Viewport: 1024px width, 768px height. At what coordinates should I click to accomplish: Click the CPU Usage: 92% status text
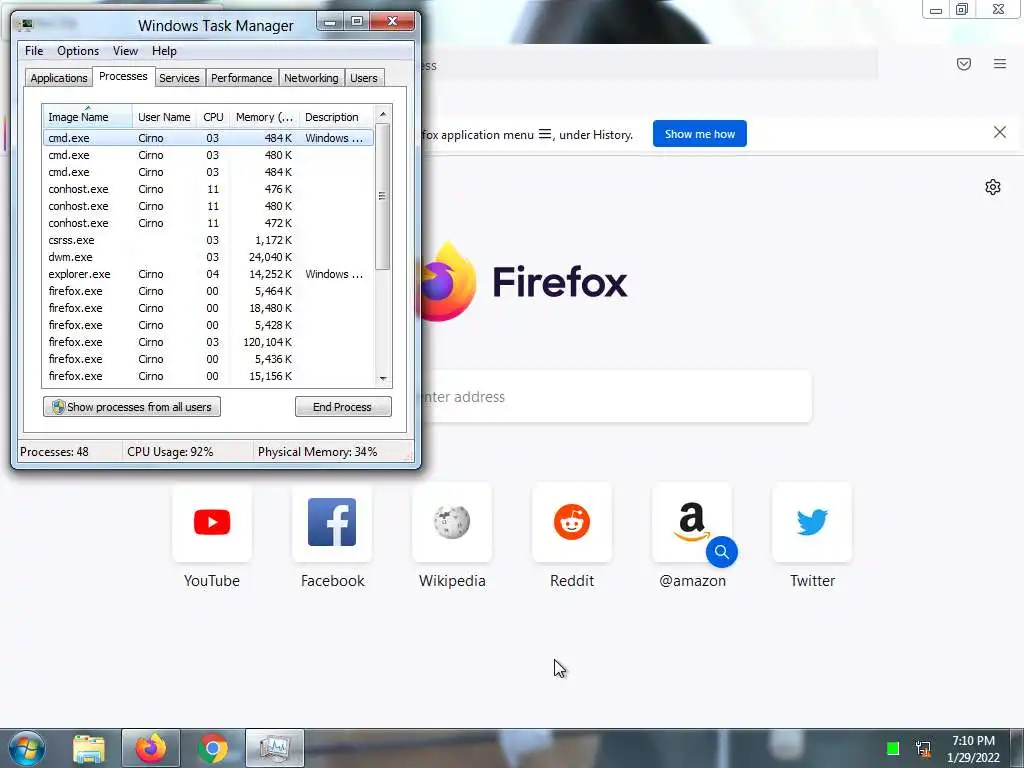click(x=170, y=452)
